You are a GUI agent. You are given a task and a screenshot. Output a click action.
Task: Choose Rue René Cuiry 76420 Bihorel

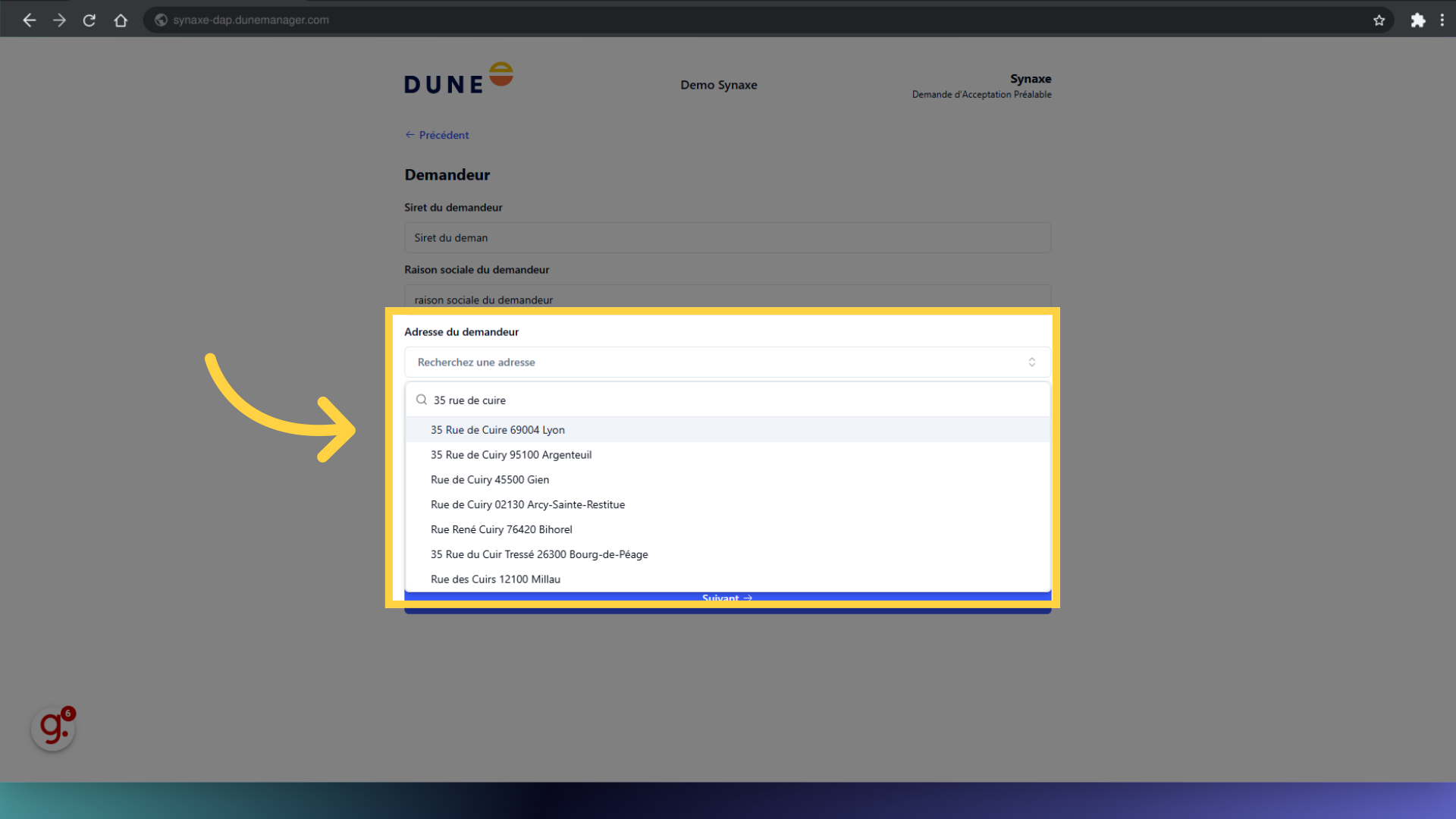pyautogui.click(x=500, y=530)
